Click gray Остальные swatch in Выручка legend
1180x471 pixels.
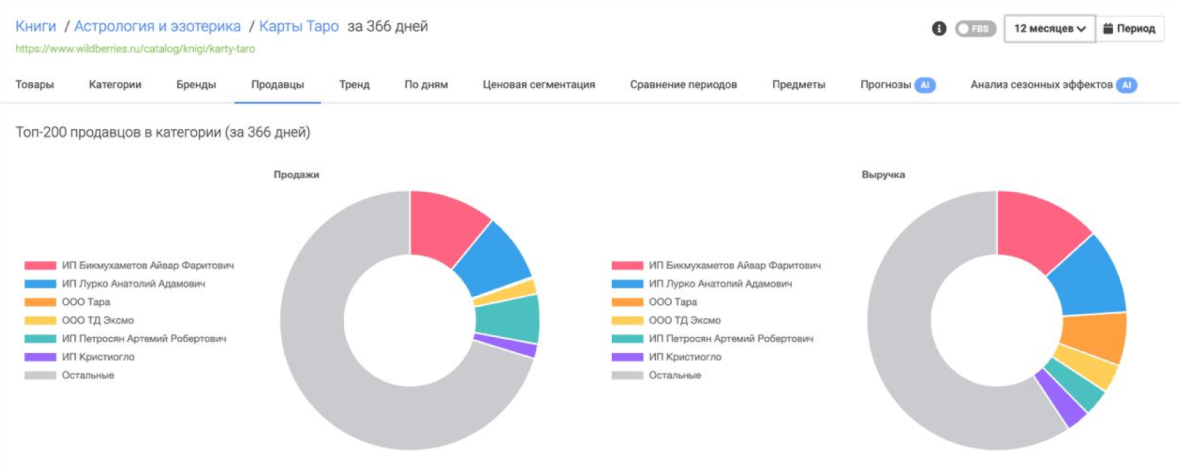tap(627, 375)
